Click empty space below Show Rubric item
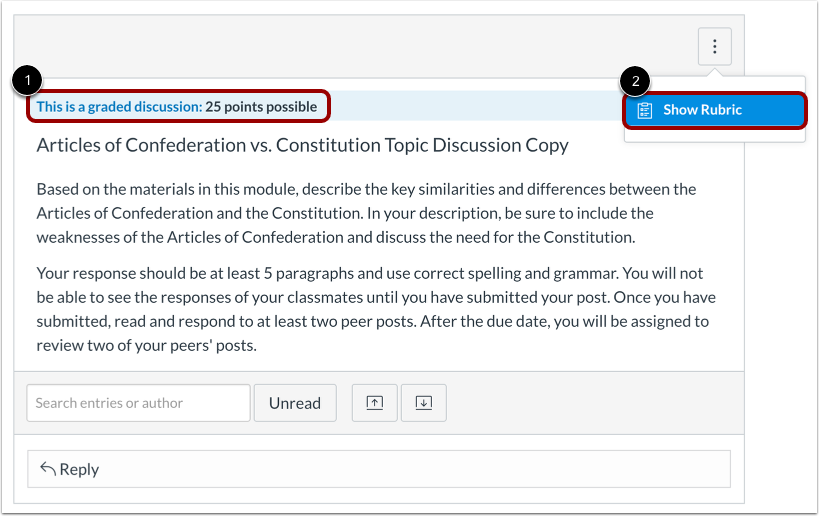819x516 pixels. click(x=715, y=135)
